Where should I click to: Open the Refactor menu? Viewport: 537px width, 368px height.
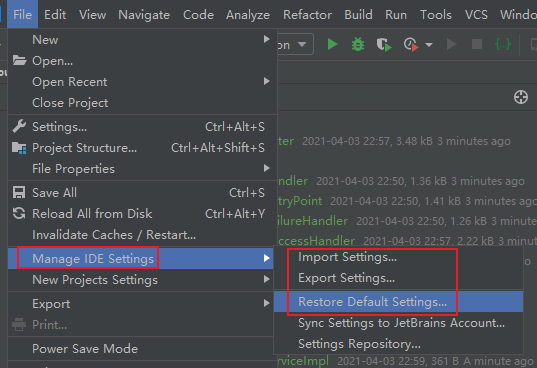point(307,15)
